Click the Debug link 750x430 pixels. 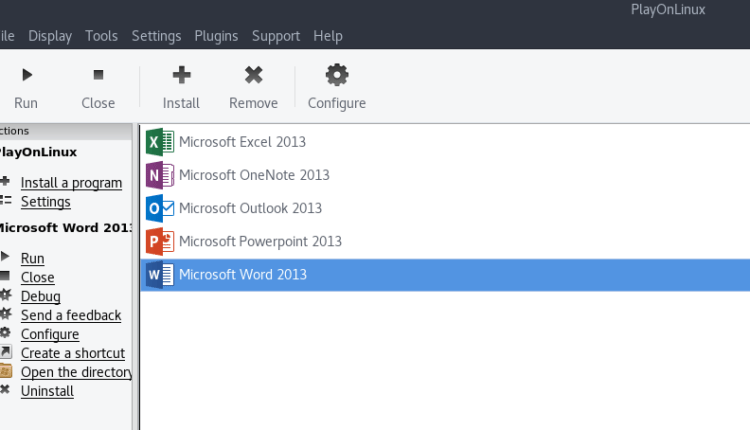[41, 297]
